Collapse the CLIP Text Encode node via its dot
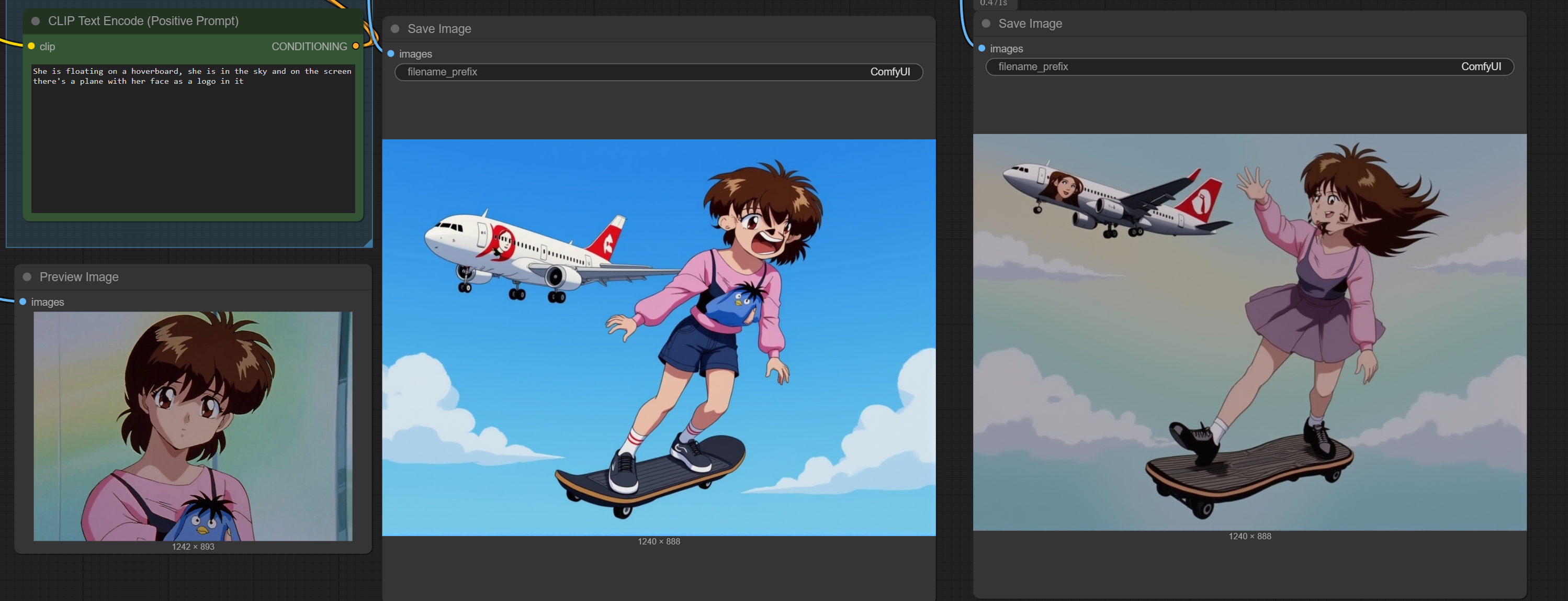This screenshot has width=1568, height=601. pos(35,21)
